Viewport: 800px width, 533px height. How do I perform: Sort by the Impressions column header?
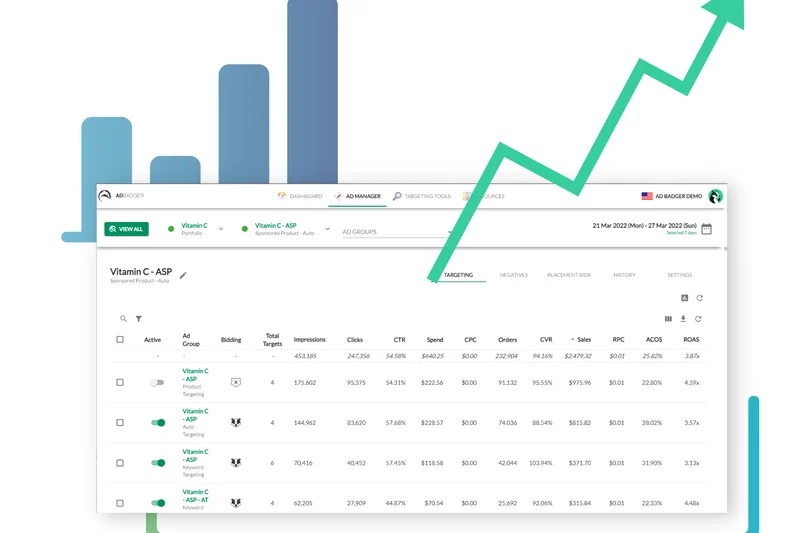click(x=309, y=339)
